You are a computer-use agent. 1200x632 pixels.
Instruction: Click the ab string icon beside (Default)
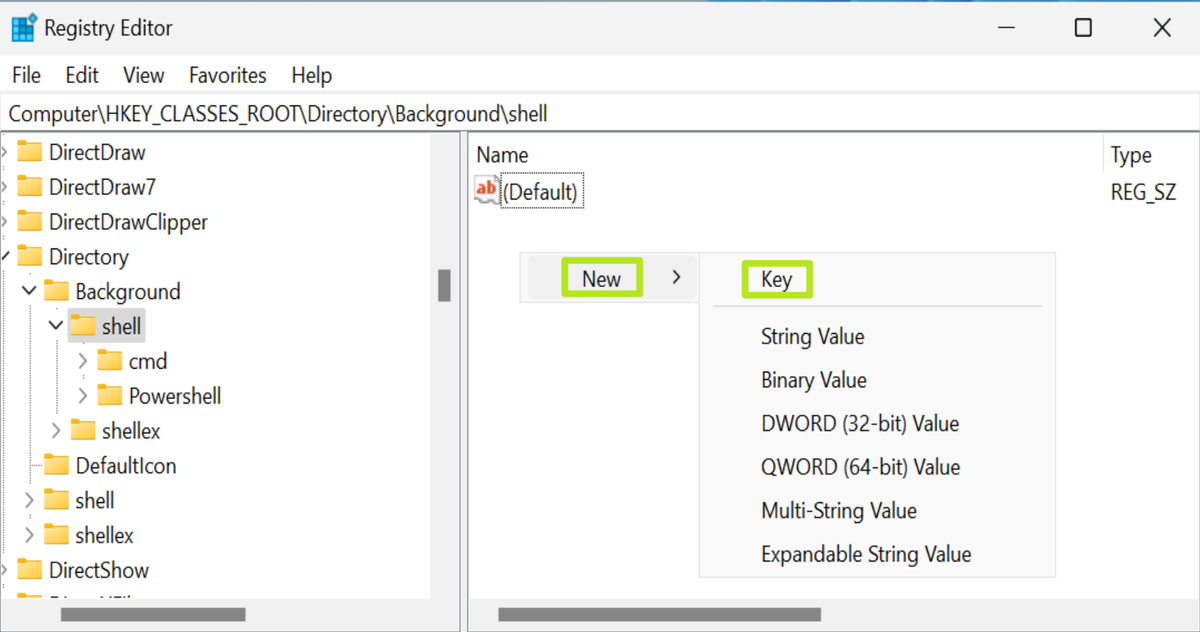[x=486, y=190]
